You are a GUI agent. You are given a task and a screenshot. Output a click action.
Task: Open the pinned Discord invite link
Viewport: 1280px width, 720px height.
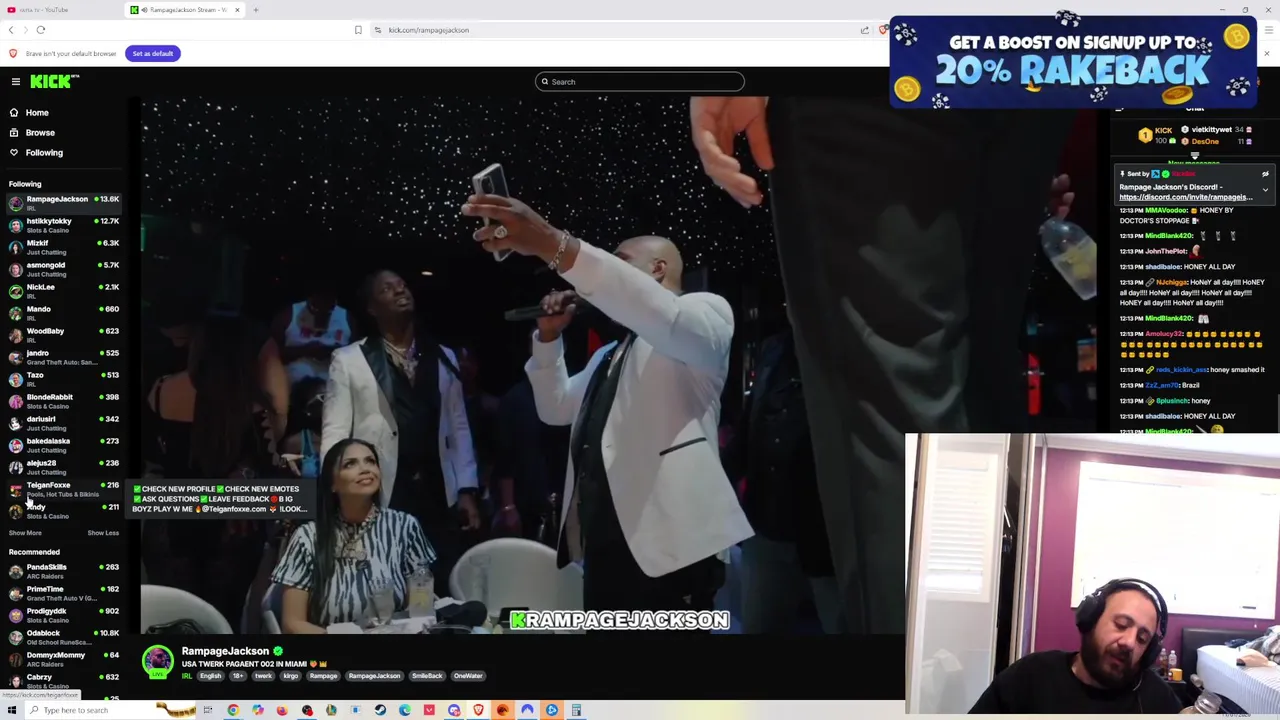coord(1186,197)
